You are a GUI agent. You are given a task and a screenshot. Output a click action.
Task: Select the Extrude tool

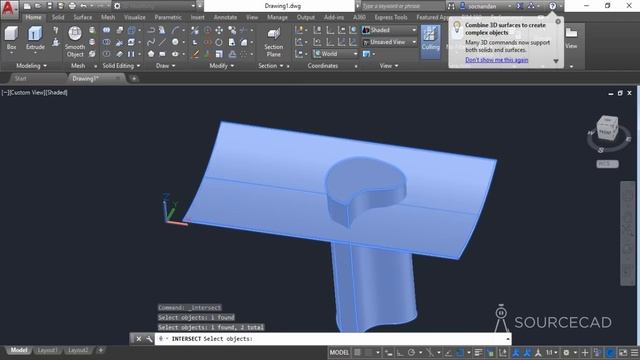tap(35, 38)
